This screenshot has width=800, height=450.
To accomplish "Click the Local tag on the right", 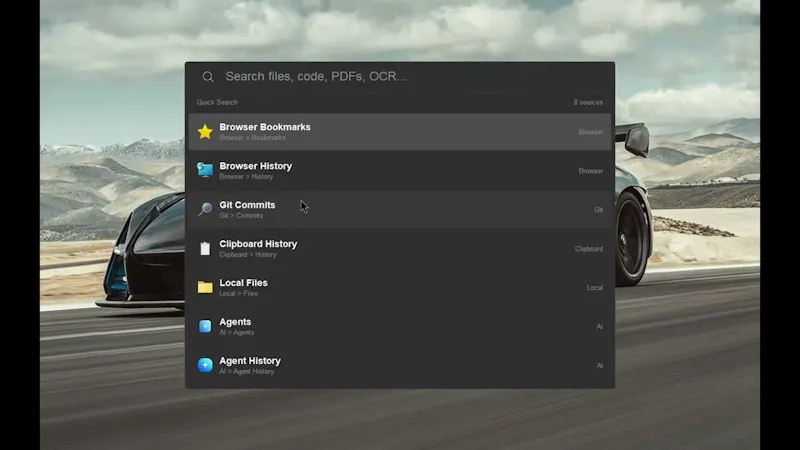I will 595,288.
